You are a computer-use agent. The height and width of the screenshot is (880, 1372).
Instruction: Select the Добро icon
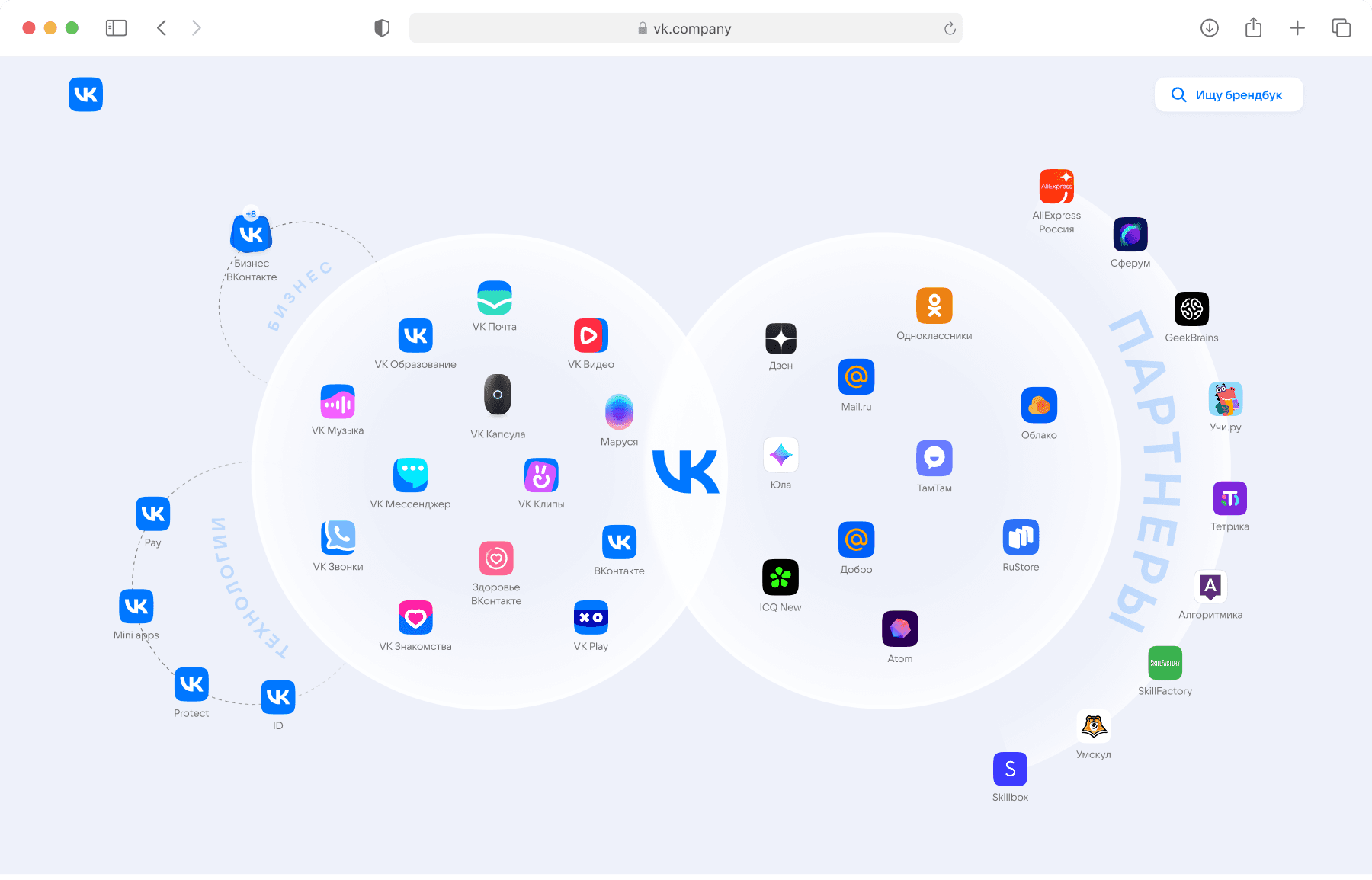pyautogui.click(x=856, y=540)
